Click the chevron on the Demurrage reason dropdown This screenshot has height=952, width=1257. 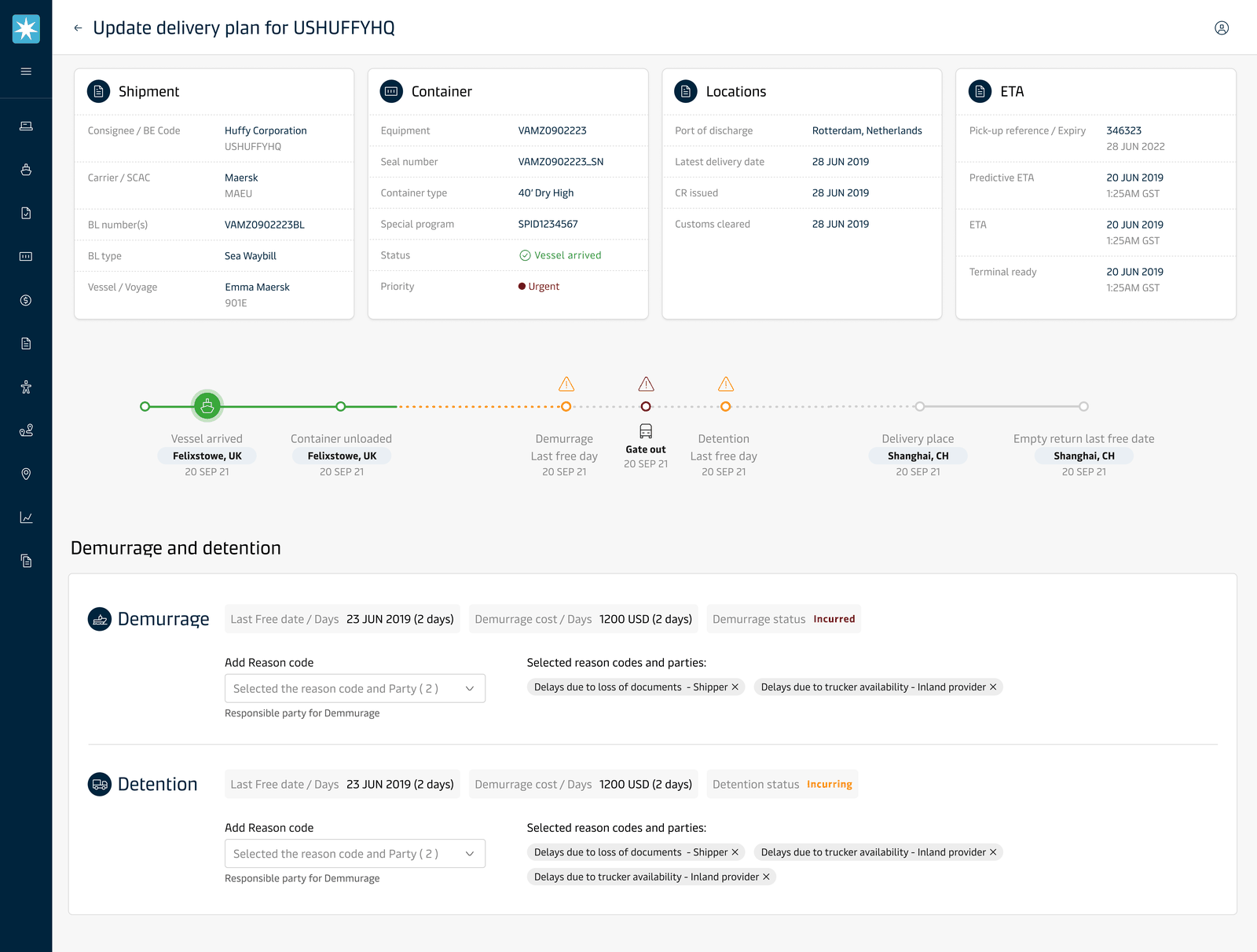coord(470,688)
